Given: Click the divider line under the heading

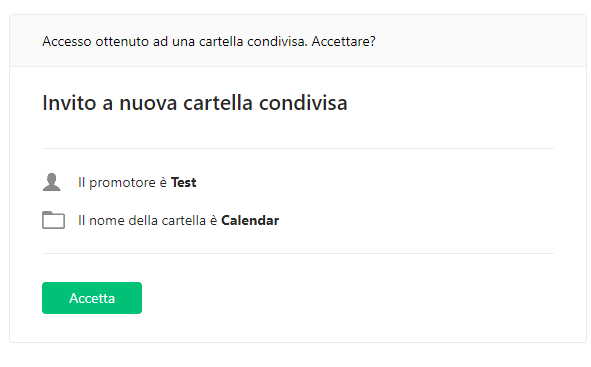Looking at the screenshot, I should click(x=298, y=148).
